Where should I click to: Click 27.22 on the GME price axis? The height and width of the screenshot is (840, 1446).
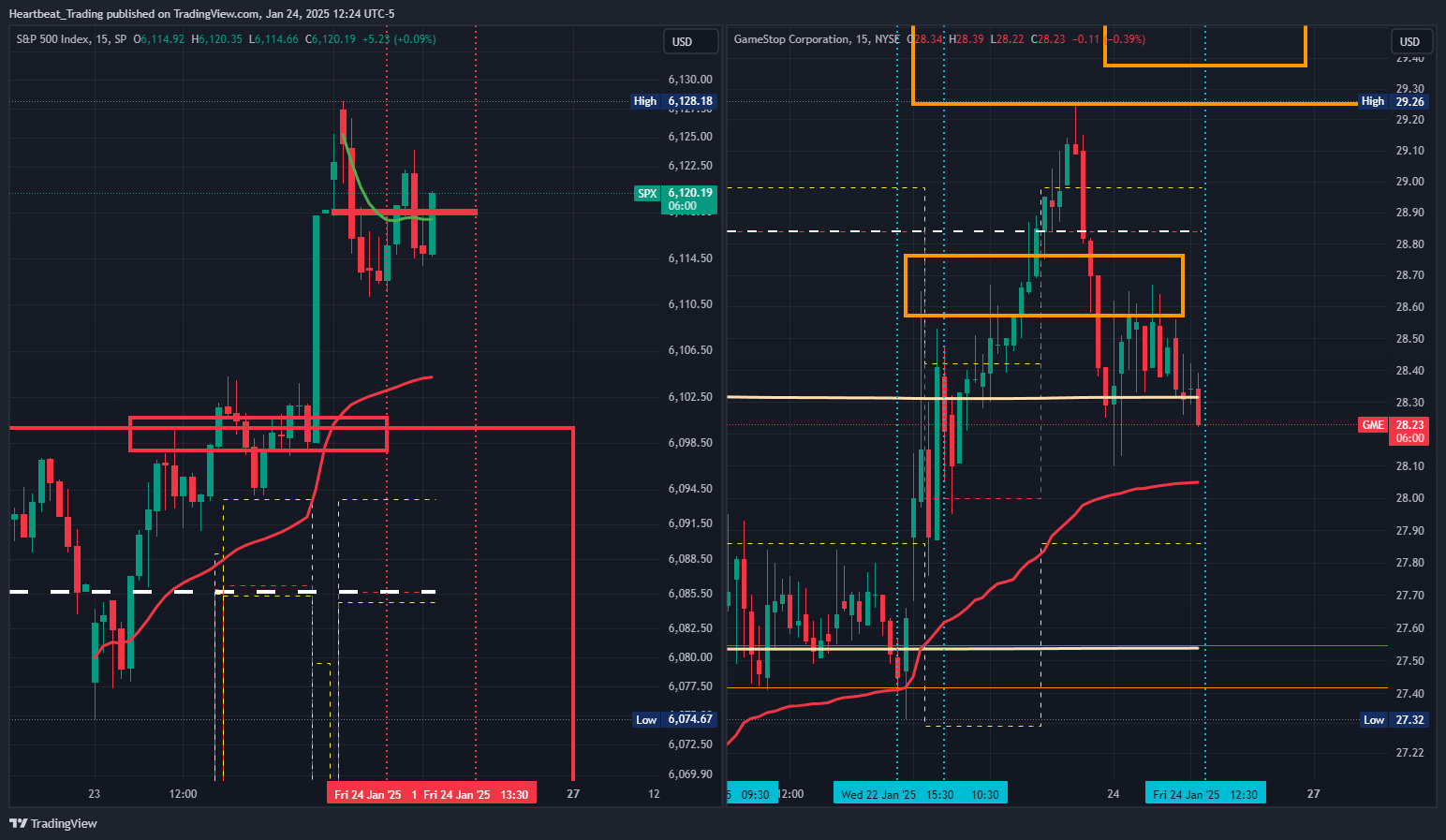[x=1409, y=753]
